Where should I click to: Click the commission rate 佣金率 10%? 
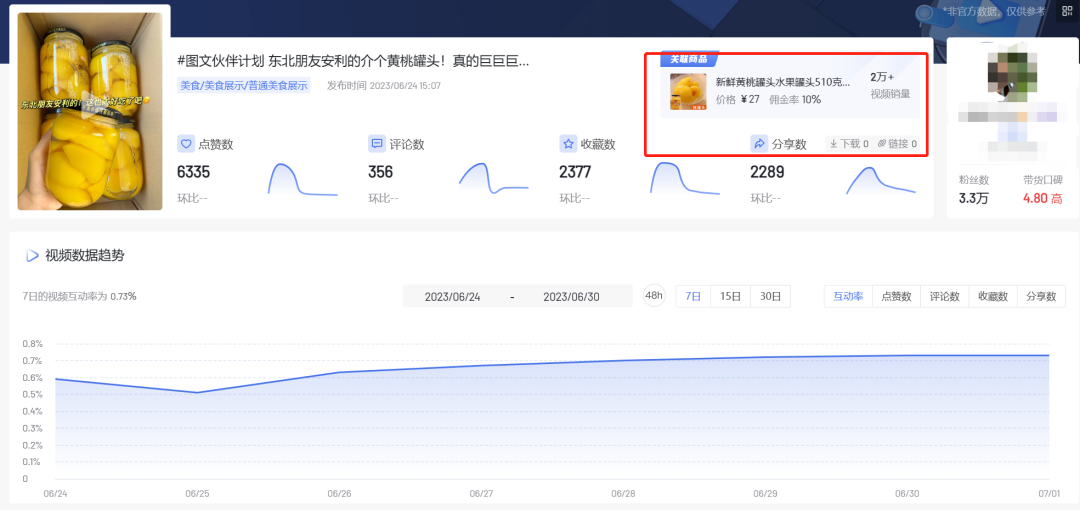[795, 99]
